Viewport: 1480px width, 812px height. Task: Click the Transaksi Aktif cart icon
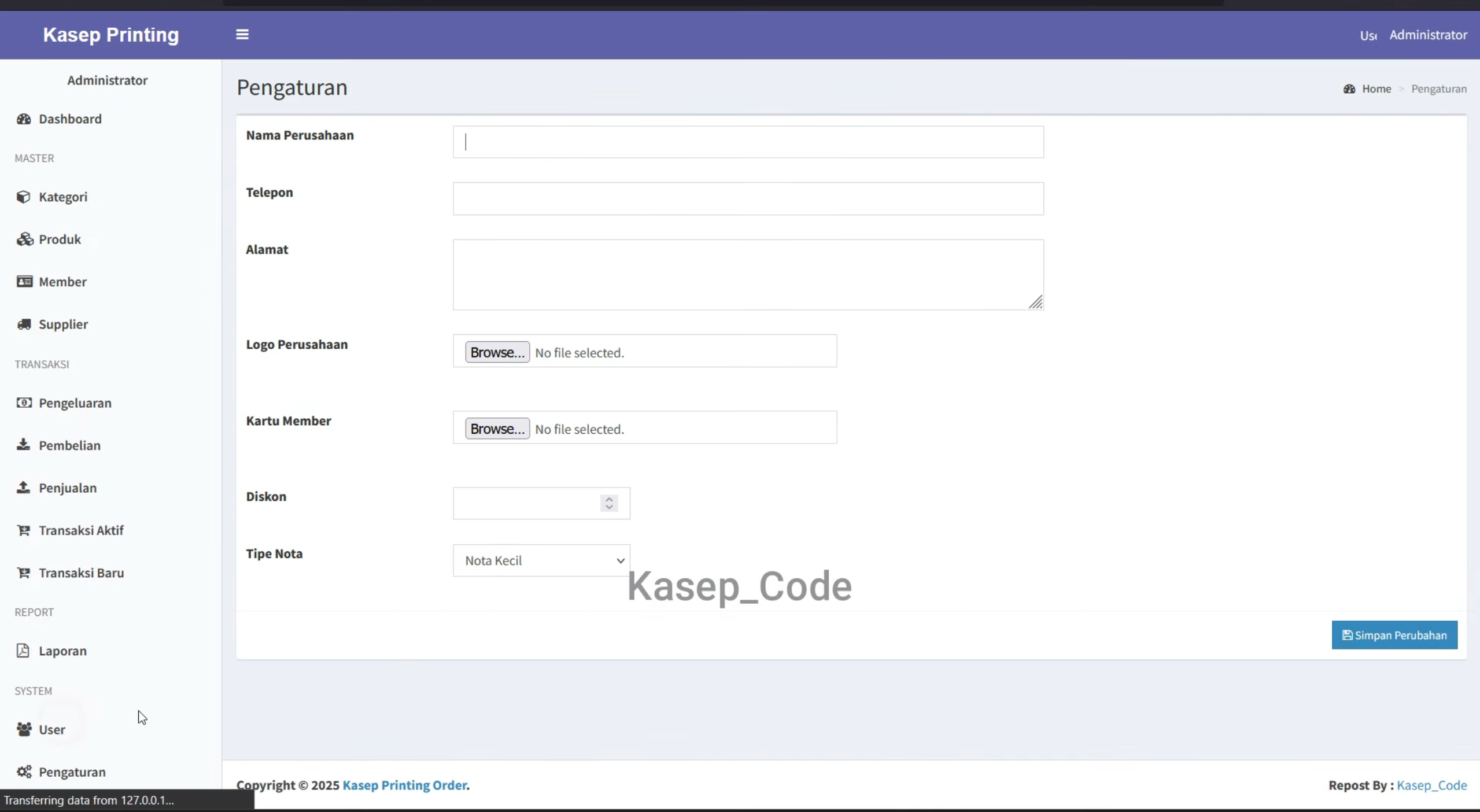point(24,530)
